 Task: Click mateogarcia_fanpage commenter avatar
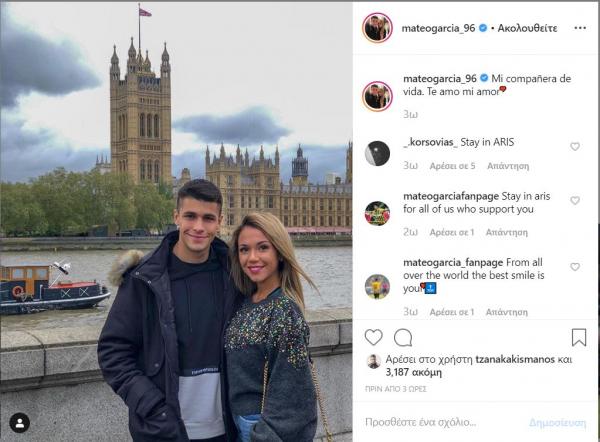point(377,286)
